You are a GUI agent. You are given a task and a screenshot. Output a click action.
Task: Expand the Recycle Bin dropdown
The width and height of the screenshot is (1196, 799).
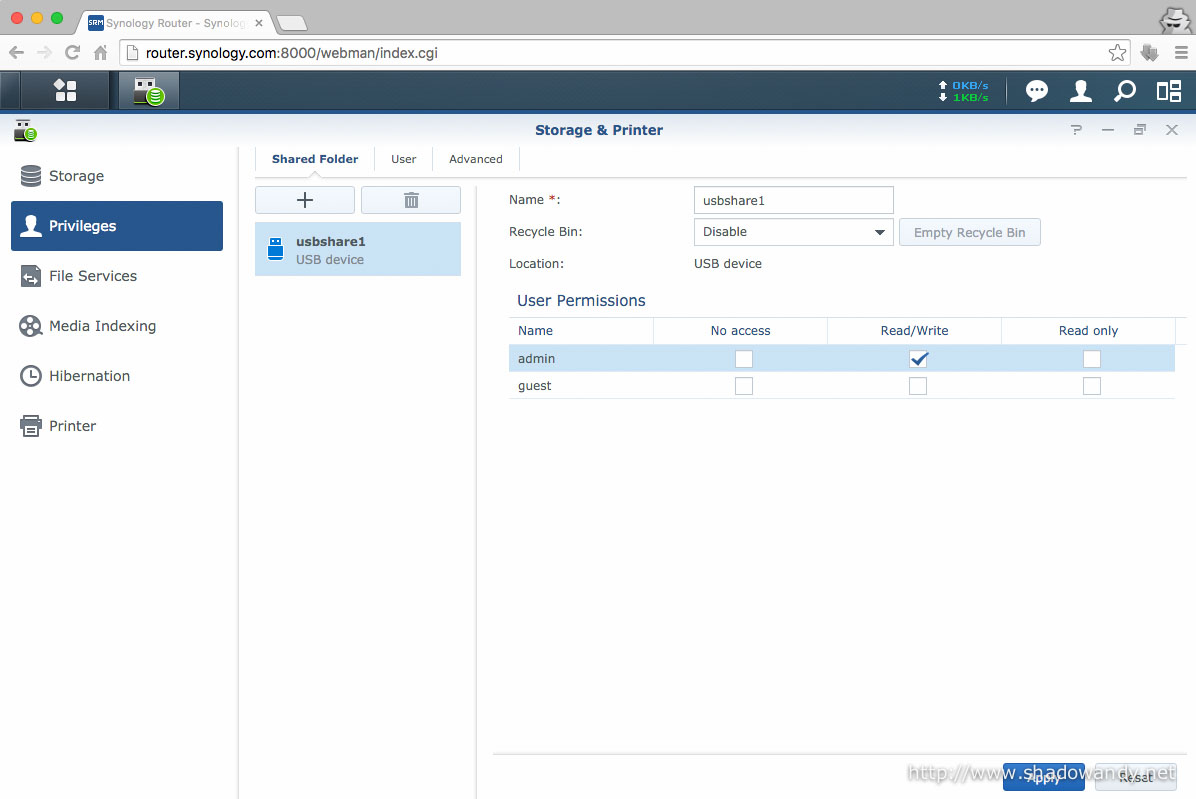(793, 232)
